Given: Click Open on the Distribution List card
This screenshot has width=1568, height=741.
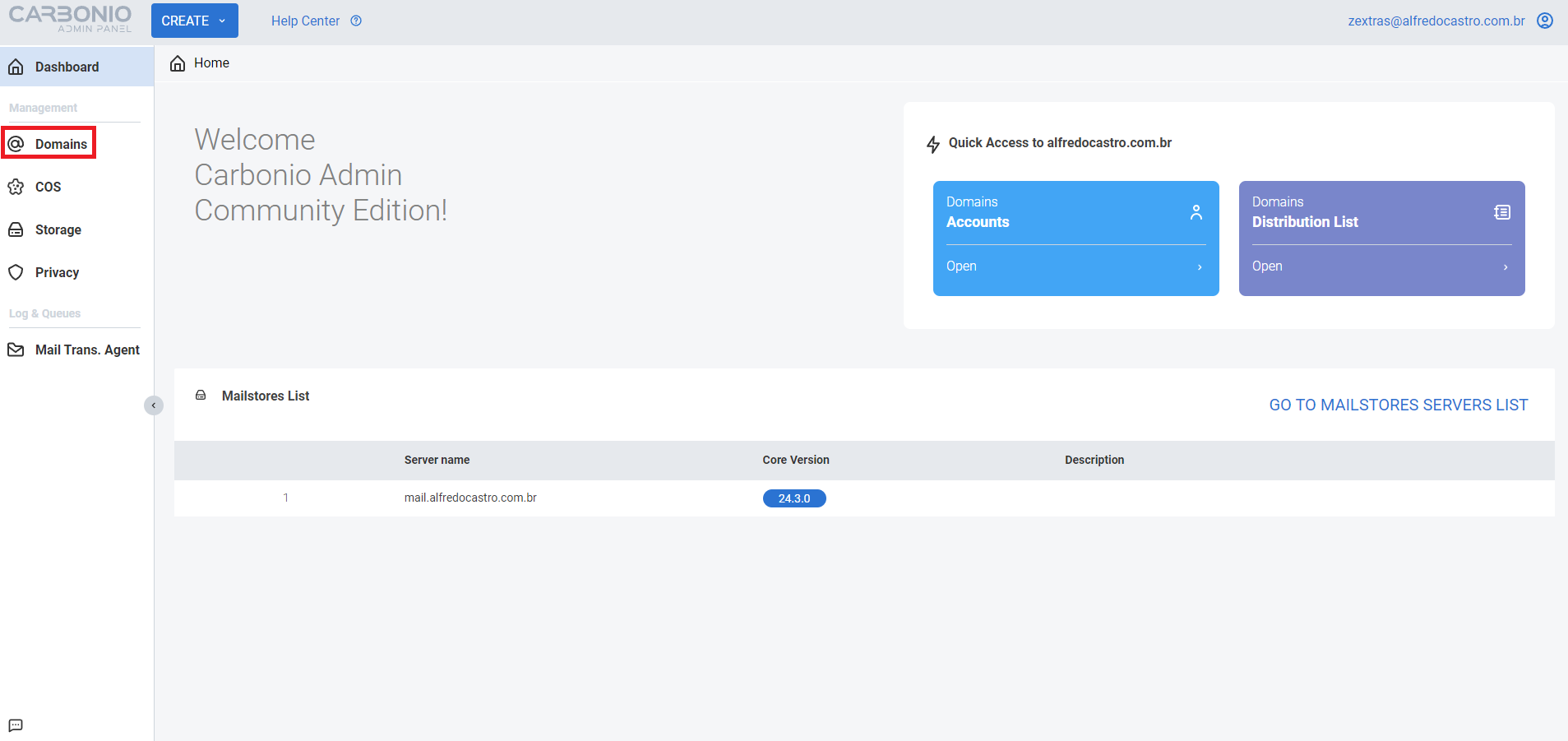Looking at the screenshot, I should click(x=1267, y=266).
